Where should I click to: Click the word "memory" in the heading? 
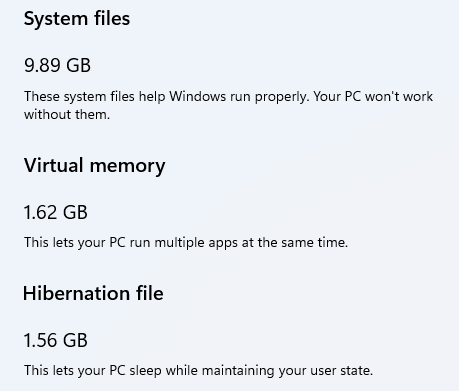(x=127, y=167)
